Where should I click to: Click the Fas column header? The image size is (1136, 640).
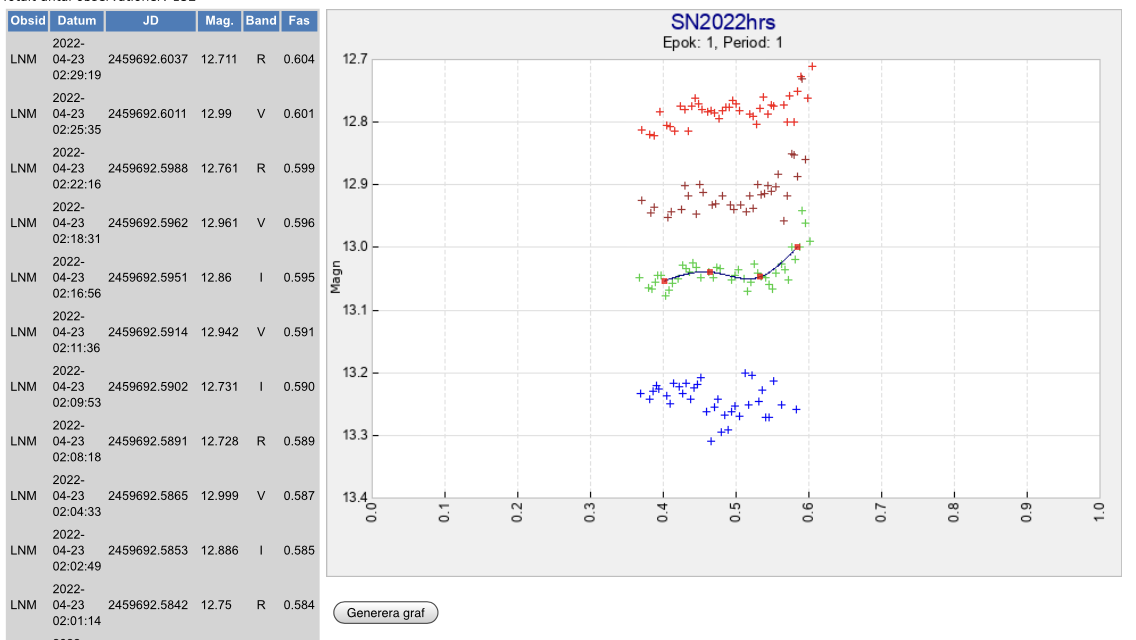click(x=298, y=21)
